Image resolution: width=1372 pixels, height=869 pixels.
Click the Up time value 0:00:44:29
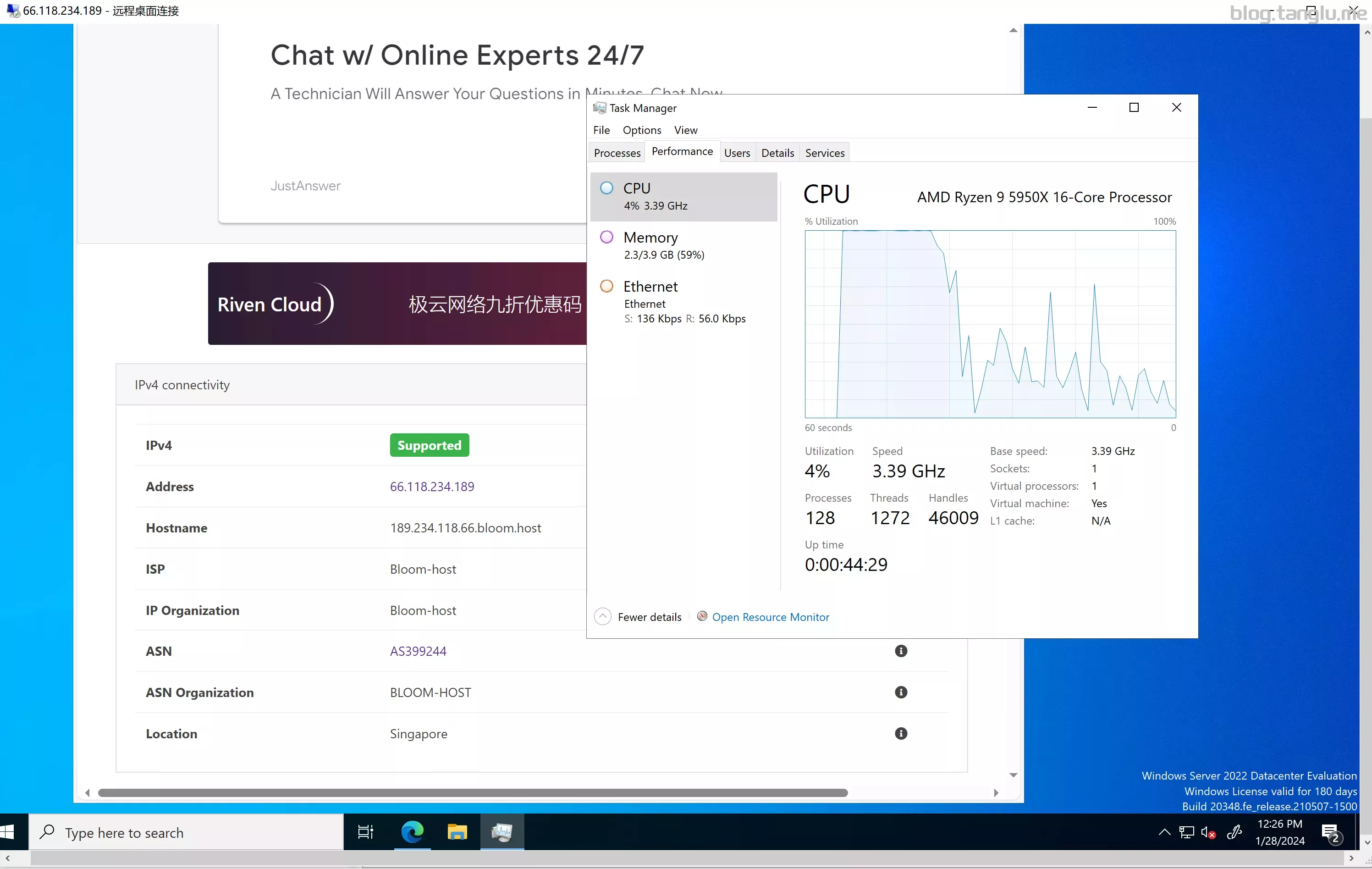(x=846, y=564)
